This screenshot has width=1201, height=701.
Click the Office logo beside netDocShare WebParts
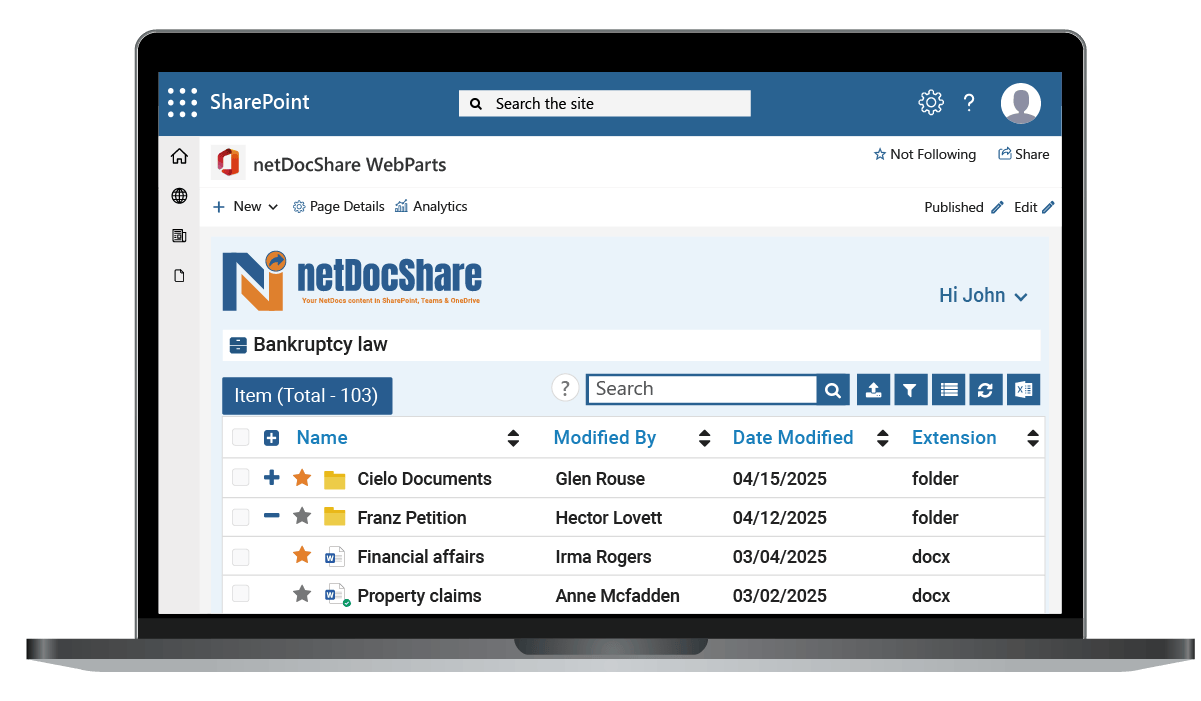228,163
